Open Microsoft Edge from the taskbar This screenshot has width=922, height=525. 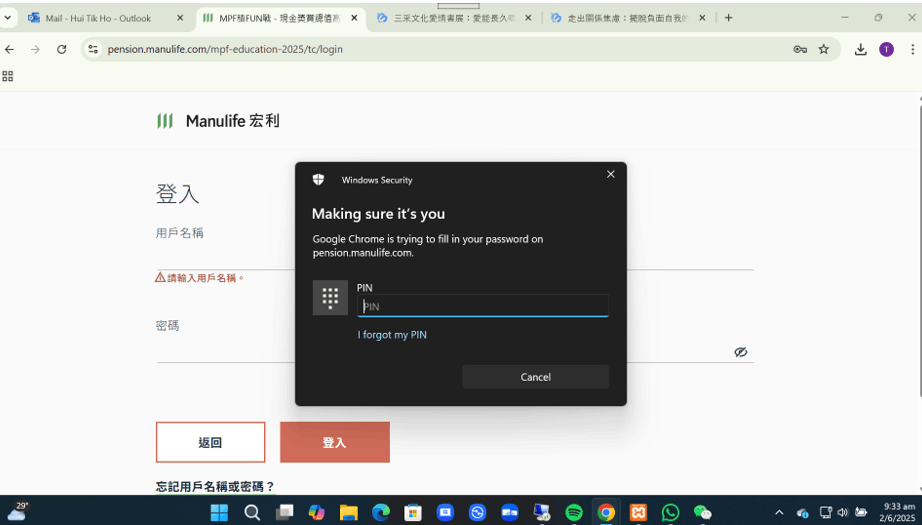pos(381,512)
